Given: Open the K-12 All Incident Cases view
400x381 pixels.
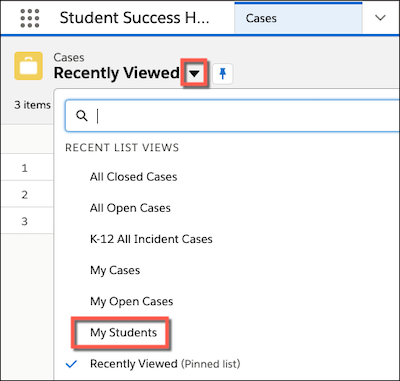Looking at the screenshot, I should click(x=151, y=239).
